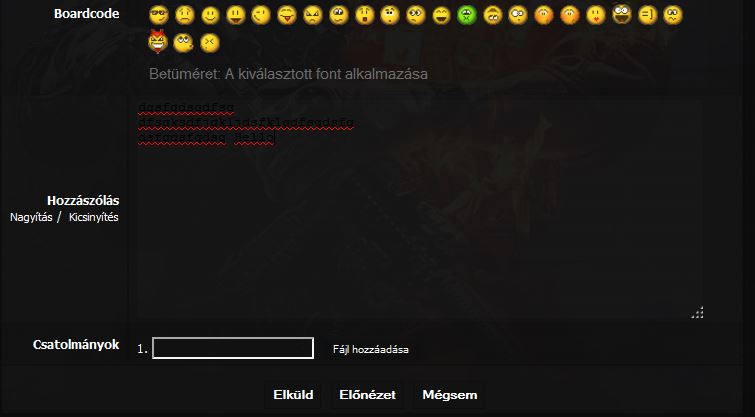The image size is (755, 417).
Task: Click inside the Hozzászólás message text area
Action: click(420, 208)
